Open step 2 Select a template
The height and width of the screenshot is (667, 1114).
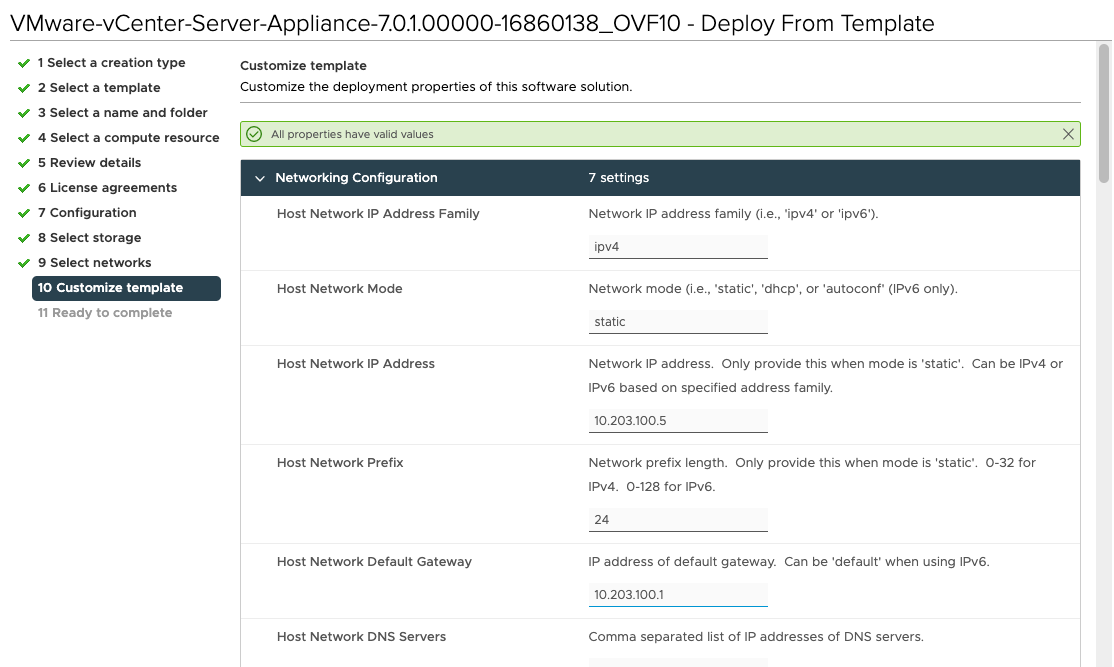click(x=99, y=88)
